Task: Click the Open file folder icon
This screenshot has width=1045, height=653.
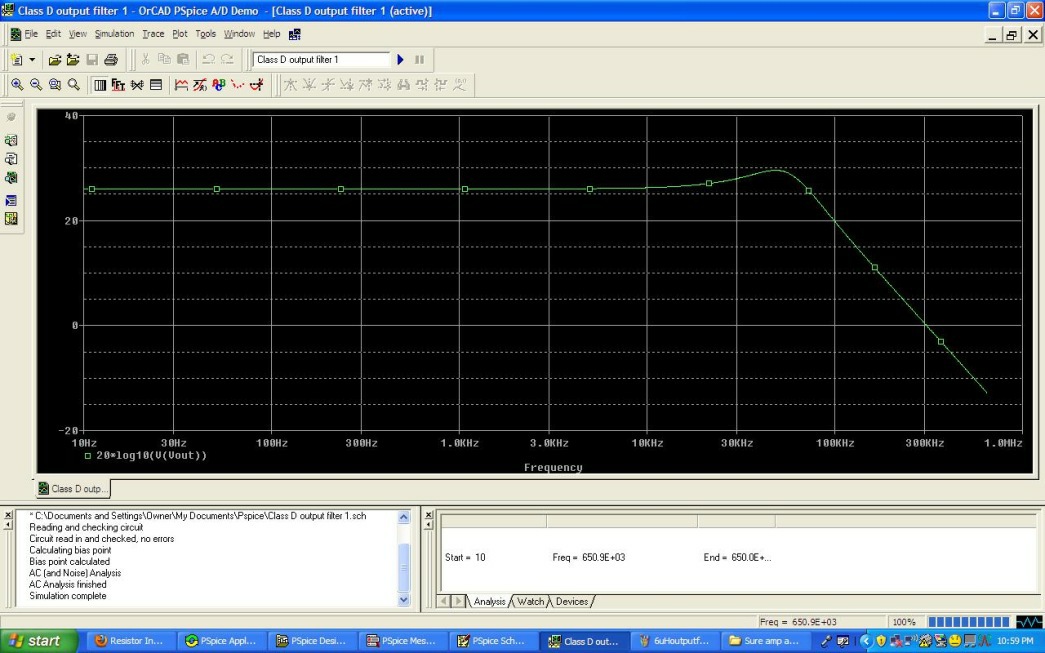Action: (55, 60)
